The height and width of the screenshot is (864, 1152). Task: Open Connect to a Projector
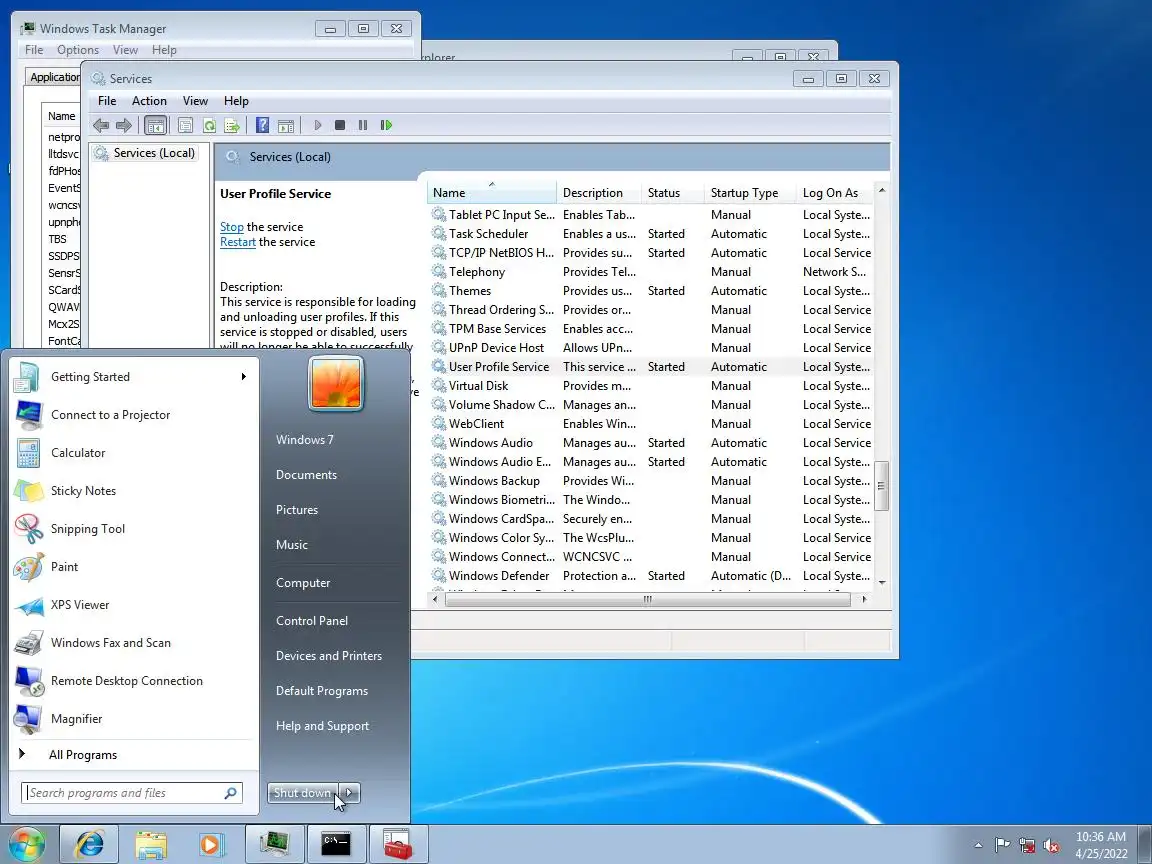133,415
